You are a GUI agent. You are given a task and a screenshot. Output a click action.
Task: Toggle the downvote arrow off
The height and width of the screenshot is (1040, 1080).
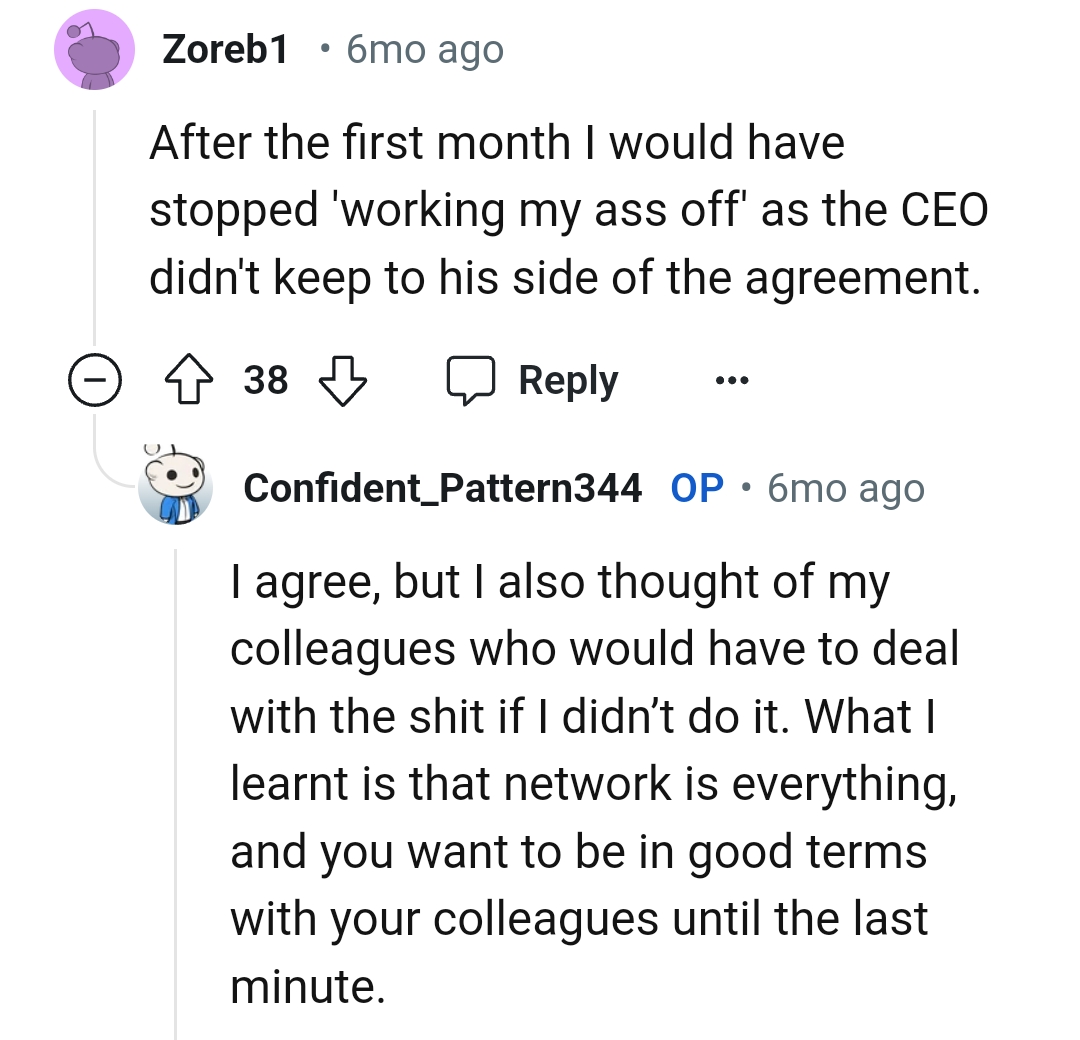[x=342, y=379]
